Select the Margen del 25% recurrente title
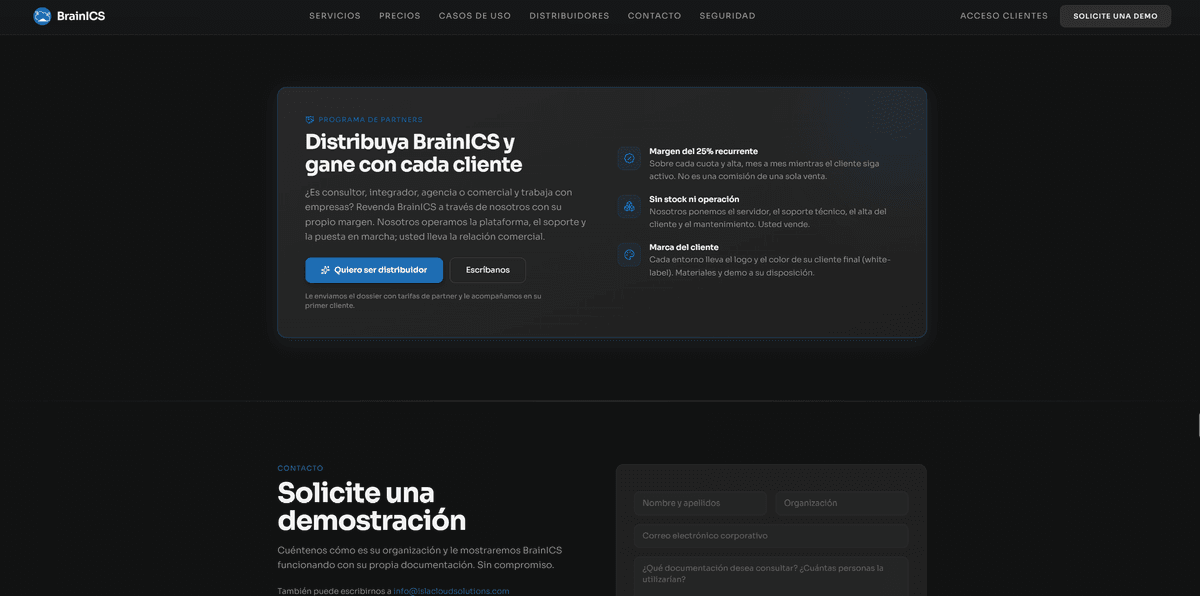This screenshot has width=1200, height=596. pyautogui.click(x=703, y=151)
